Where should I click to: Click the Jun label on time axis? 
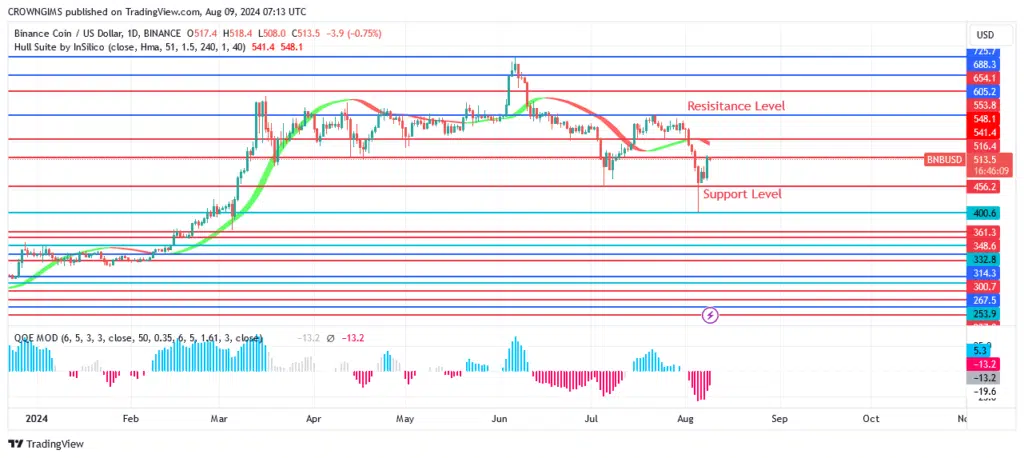coord(498,421)
